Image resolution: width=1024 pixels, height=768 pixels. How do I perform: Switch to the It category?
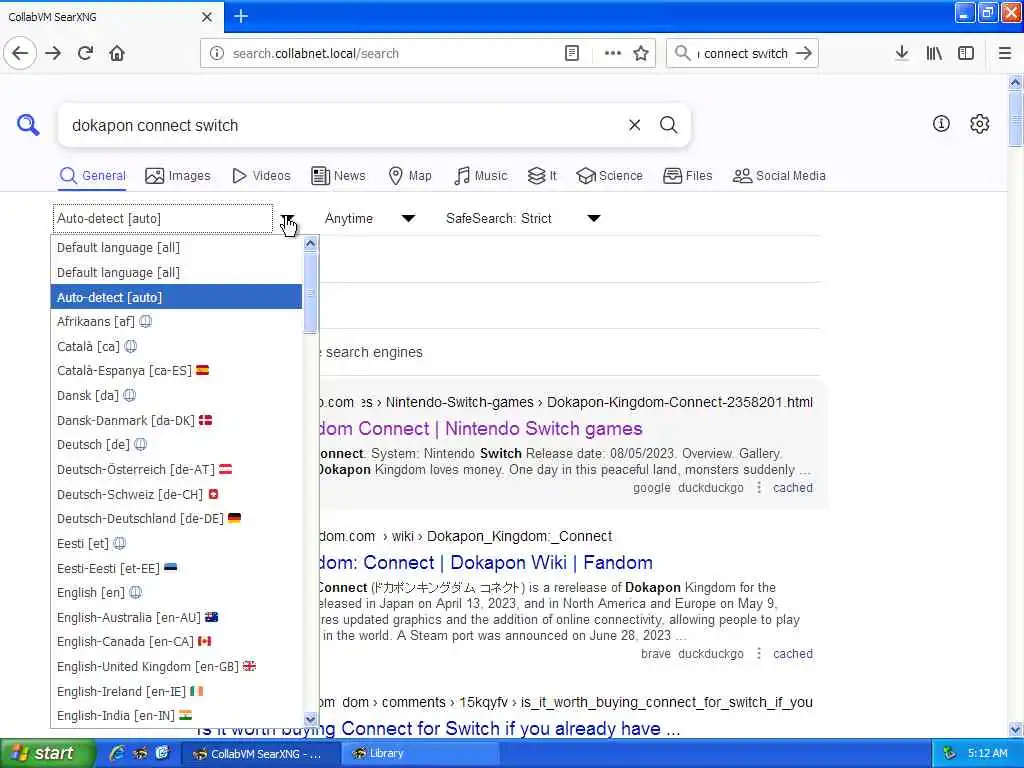(542, 176)
